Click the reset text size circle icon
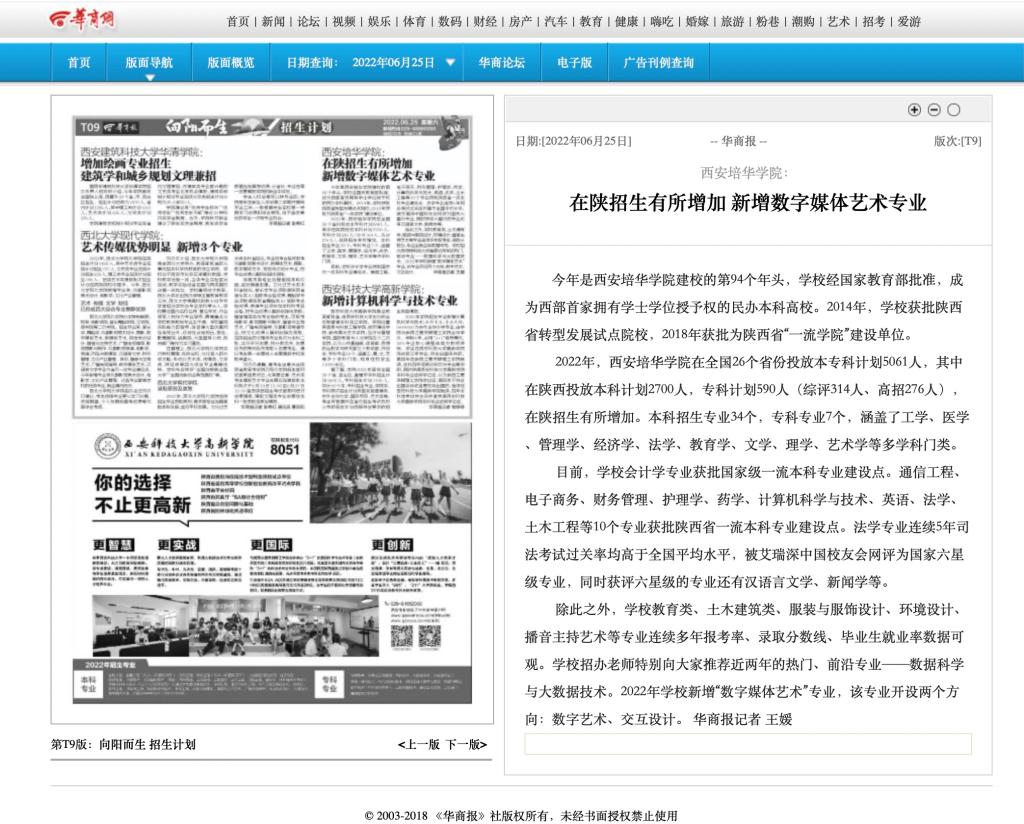The width and height of the screenshot is (1024, 824). click(954, 109)
